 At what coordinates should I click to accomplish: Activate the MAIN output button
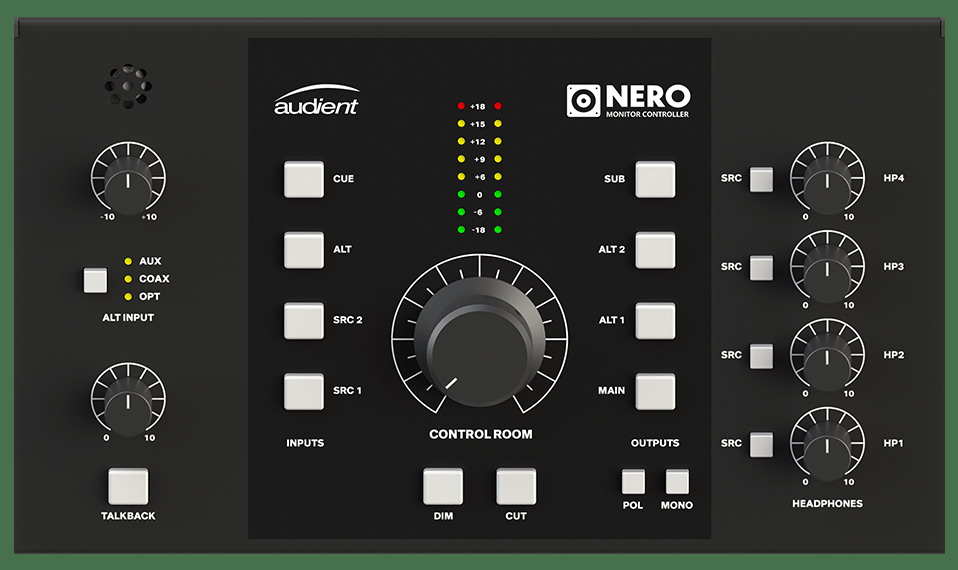tap(655, 391)
